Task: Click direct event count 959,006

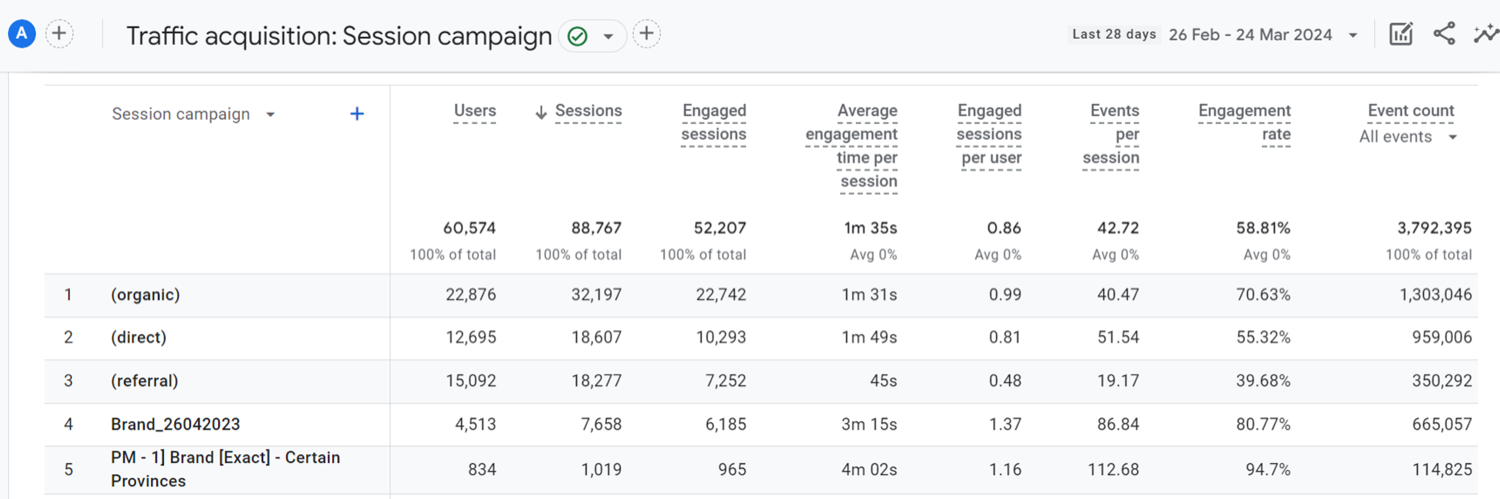Action: coord(1441,338)
